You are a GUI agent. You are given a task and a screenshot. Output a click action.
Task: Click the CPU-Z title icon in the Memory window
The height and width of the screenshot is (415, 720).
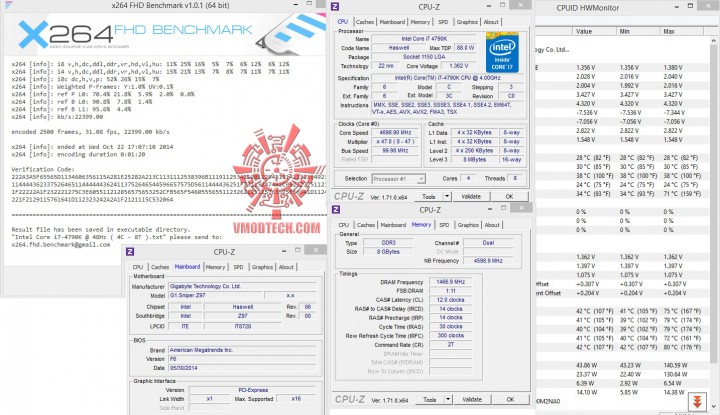click(336, 209)
